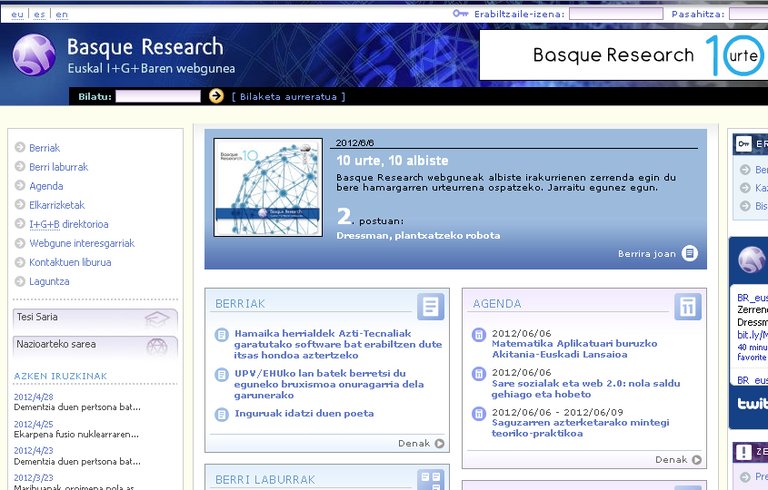This screenshot has height=490, width=768.
Task: Open Agenda in the left sidebar menu
Action: [x=46, y=186]
